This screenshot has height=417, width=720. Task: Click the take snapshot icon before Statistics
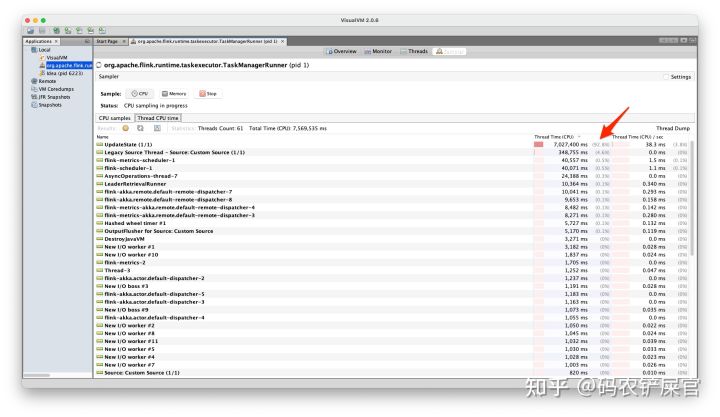click(157, 128)
